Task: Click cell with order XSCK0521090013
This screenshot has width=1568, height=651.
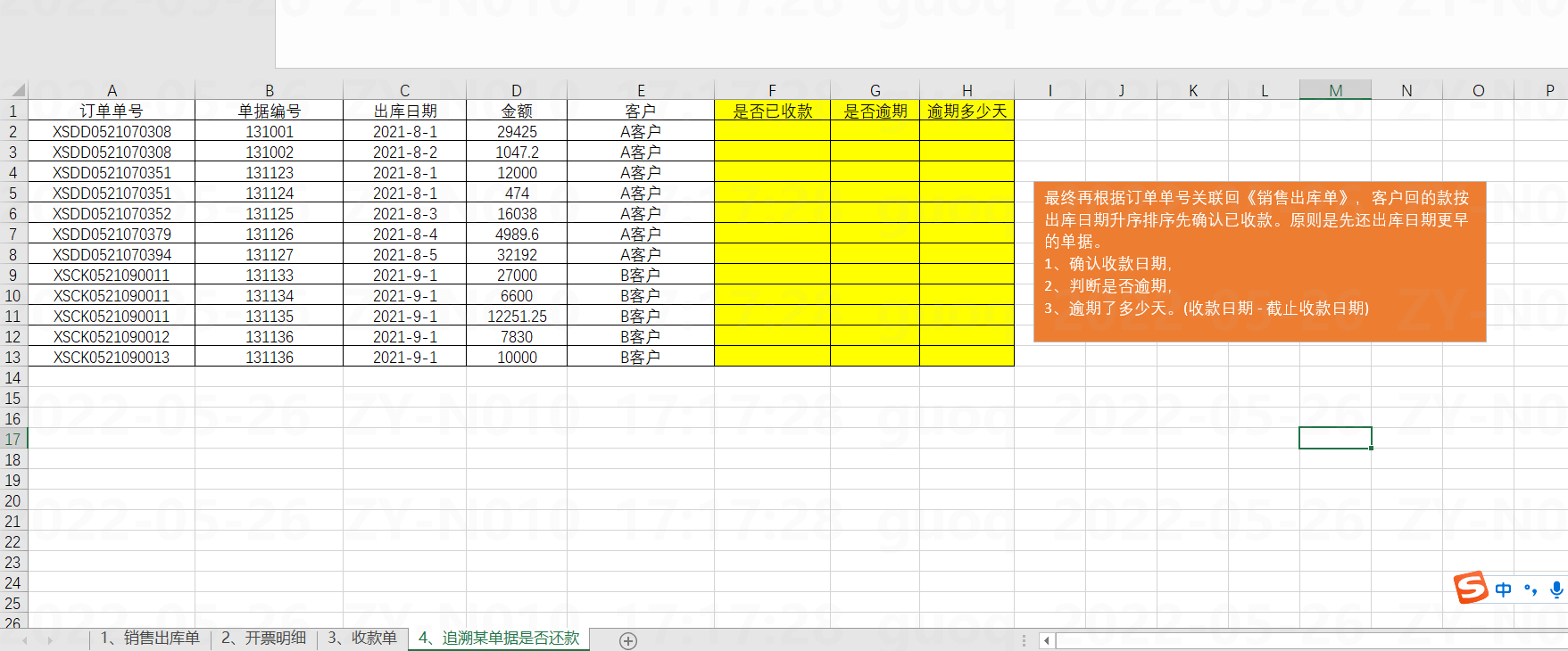Action: (x=112, y=357)
